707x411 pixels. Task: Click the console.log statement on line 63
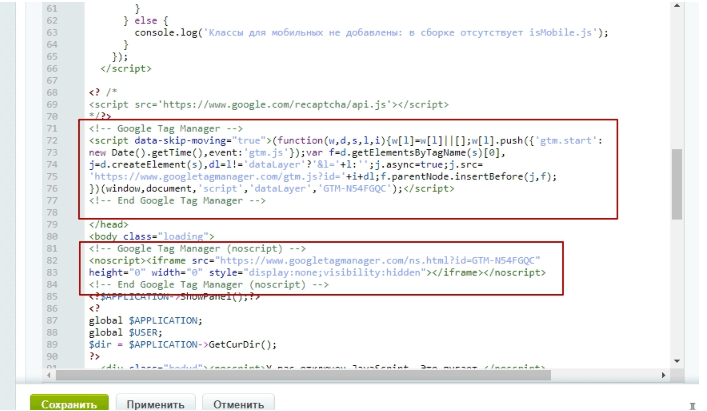[372, 32]
